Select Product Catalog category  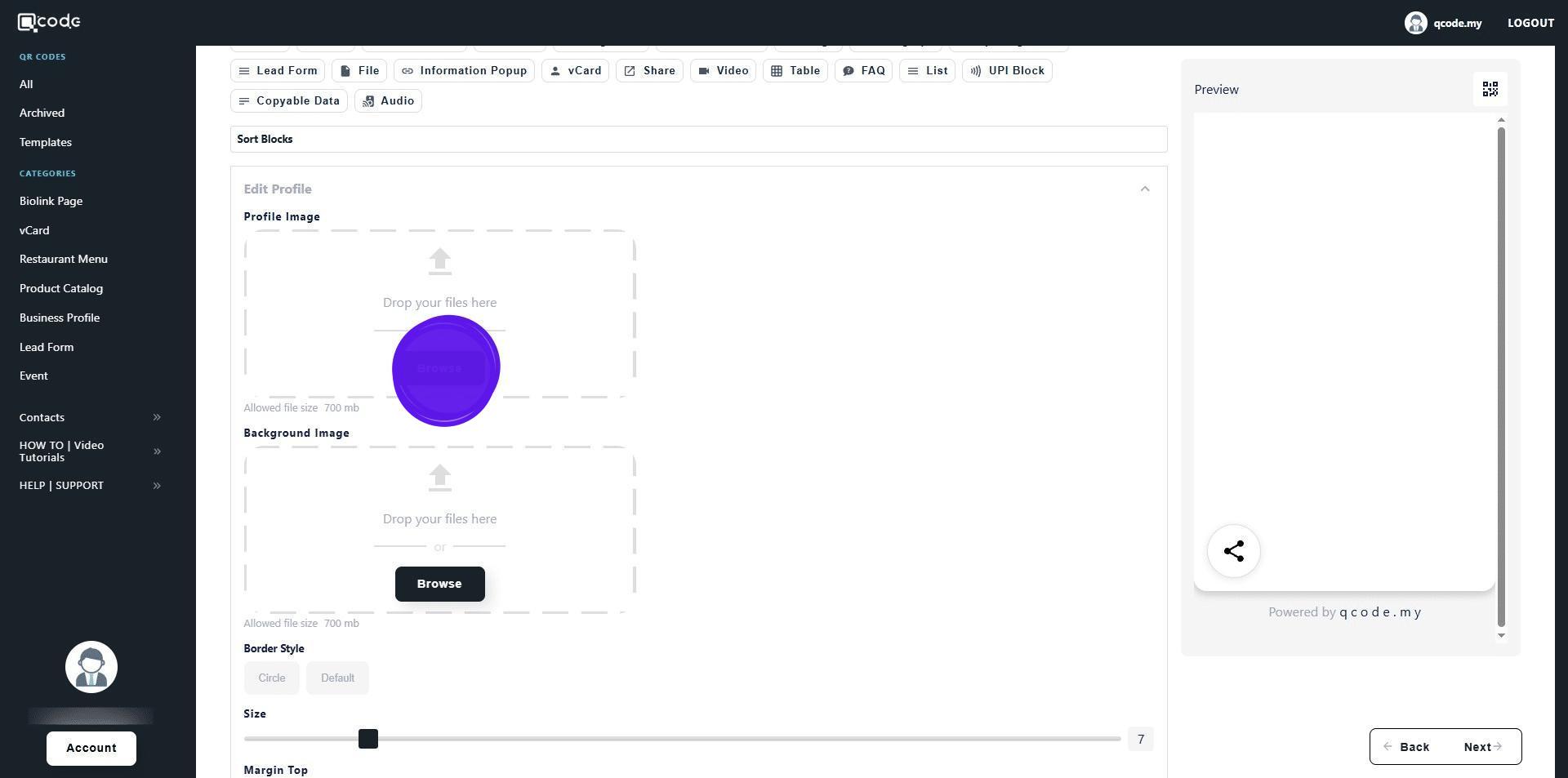point(61,288)
